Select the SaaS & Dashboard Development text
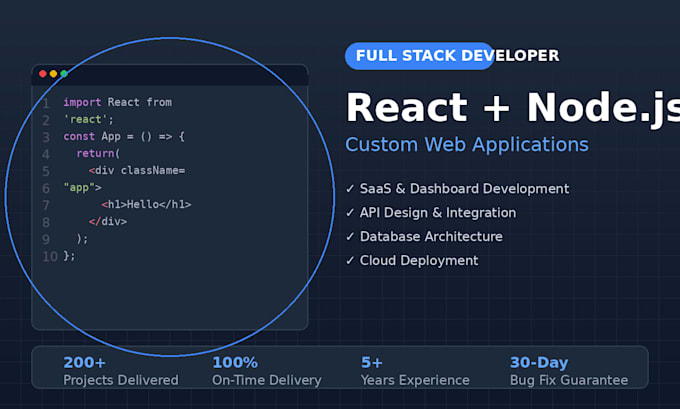The width and height of the screenshot is (680, 409). [x=464, y=189]
